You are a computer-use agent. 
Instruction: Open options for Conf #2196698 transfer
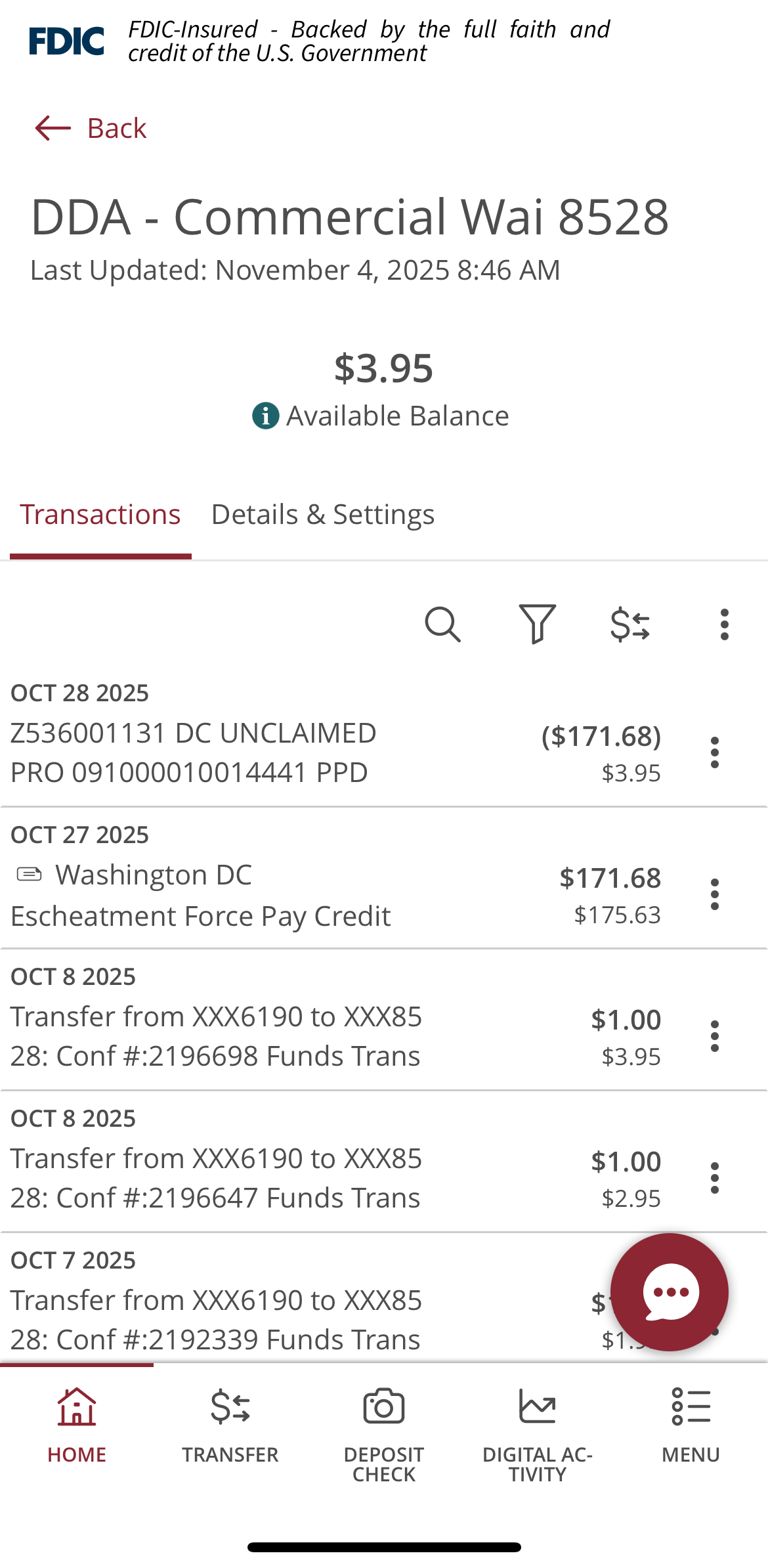[x=715, y=1036]
